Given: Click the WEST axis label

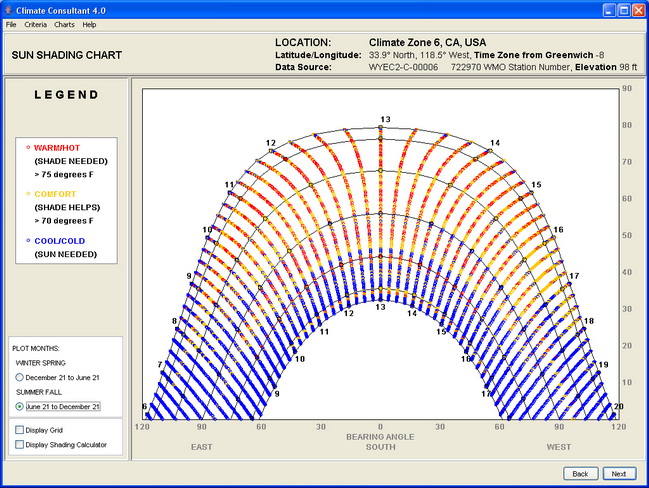Looking at the screenshot, I should coord(559,447).
